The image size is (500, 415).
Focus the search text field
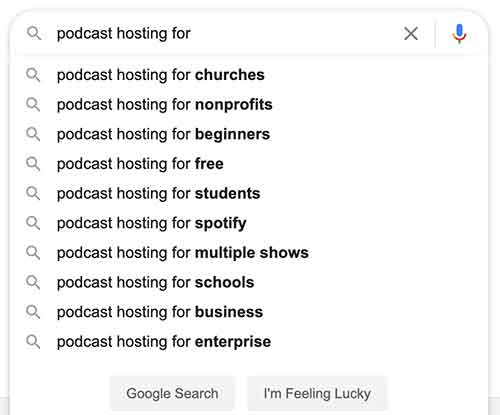click(225, 34)
